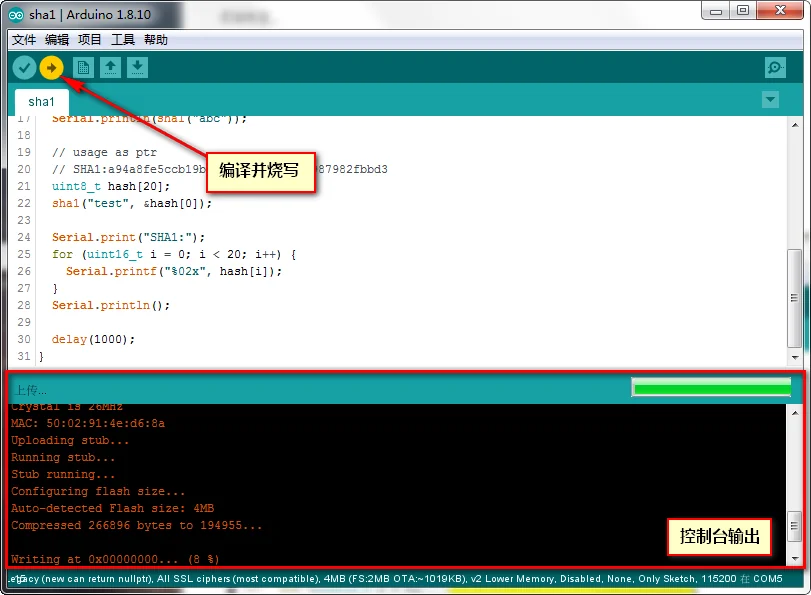Viewport: 811px width, 595px height.
Task: Open a sketch with up-arrow icon
Action: coord(110,68)
